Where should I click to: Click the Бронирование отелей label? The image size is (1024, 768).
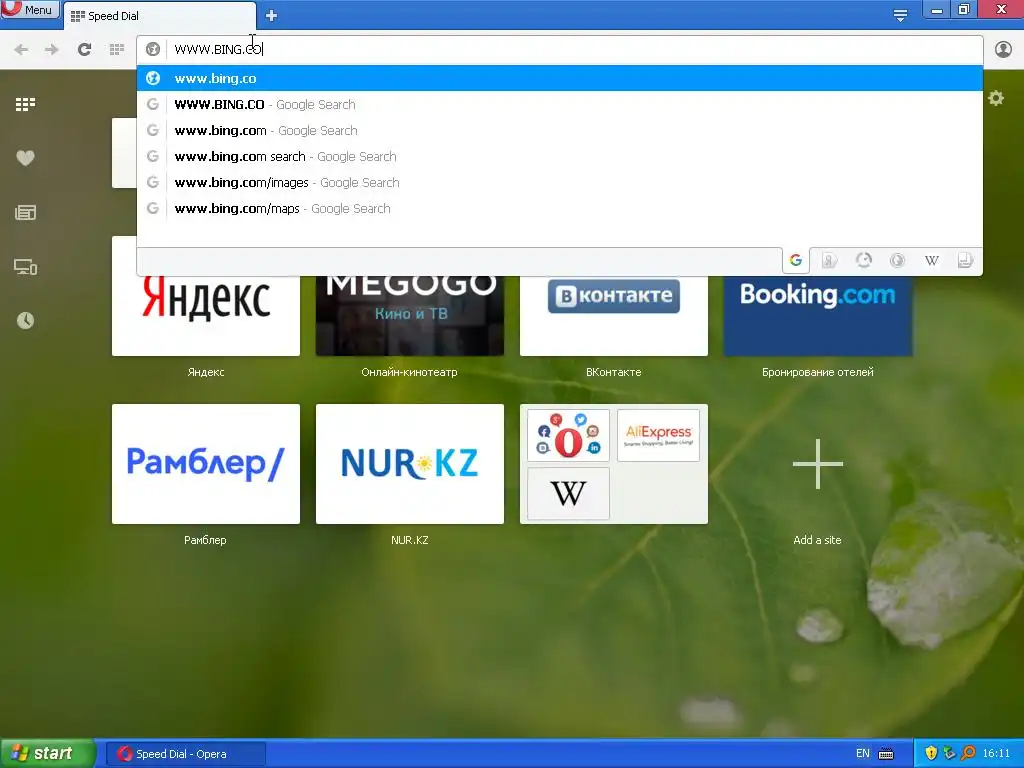pyautogui.click(x=818, y=372)
